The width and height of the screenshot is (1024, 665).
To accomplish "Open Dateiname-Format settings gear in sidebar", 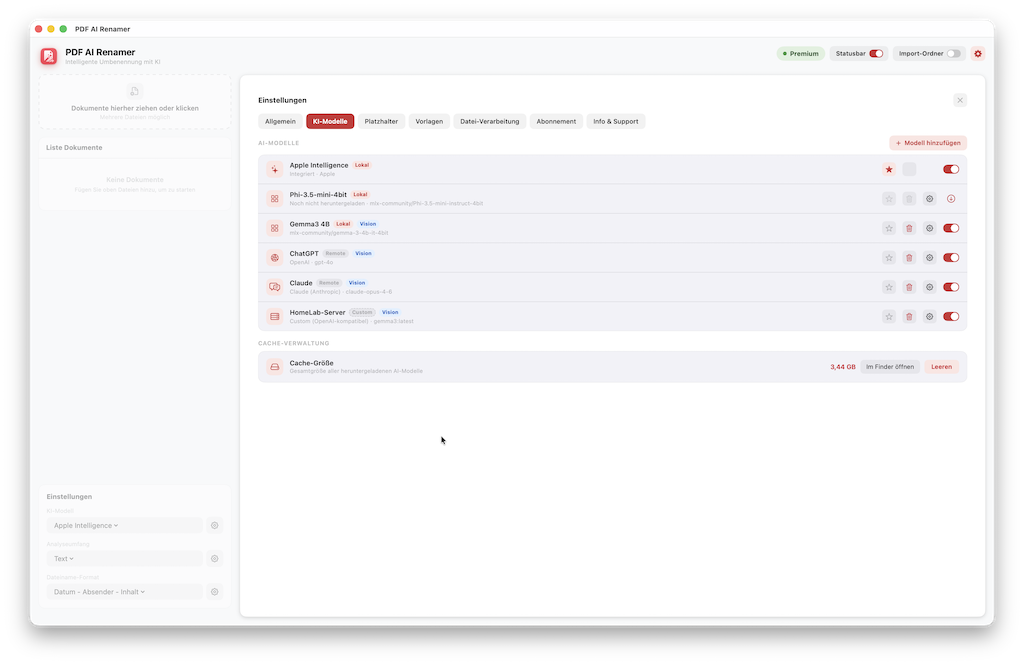I will click(x=214, y=592).
